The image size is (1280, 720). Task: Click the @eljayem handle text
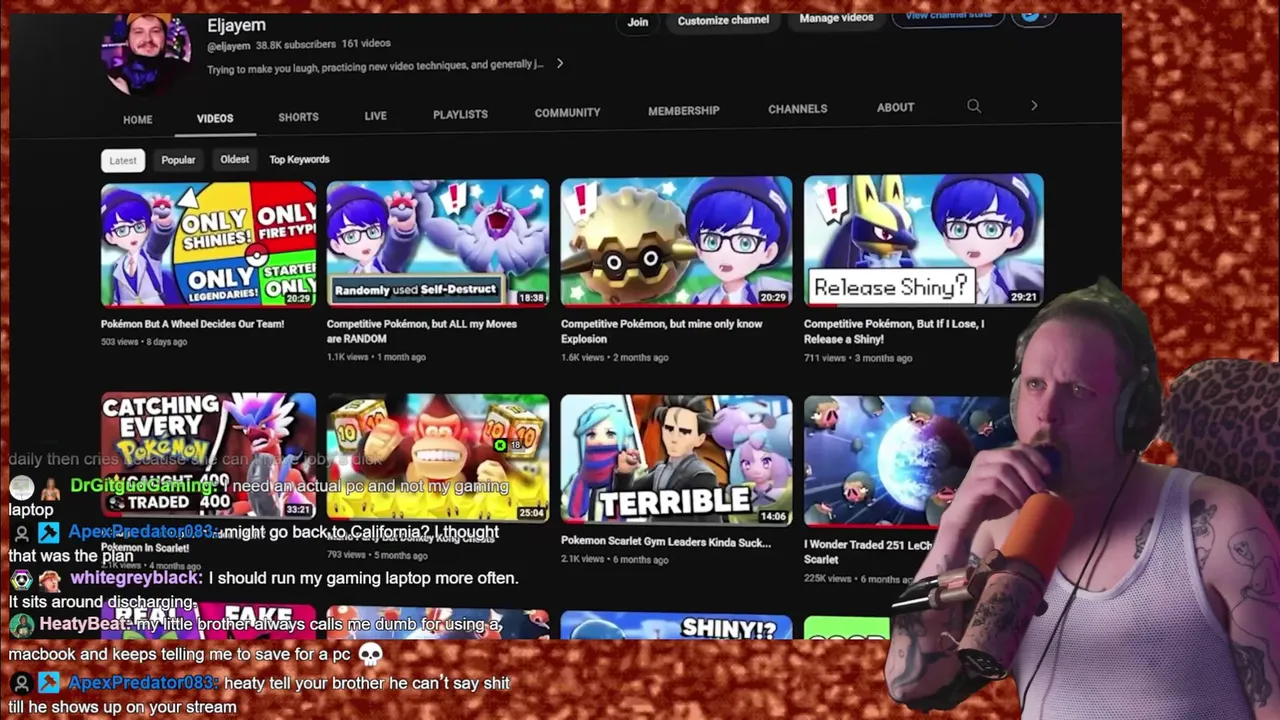[228, 46]
